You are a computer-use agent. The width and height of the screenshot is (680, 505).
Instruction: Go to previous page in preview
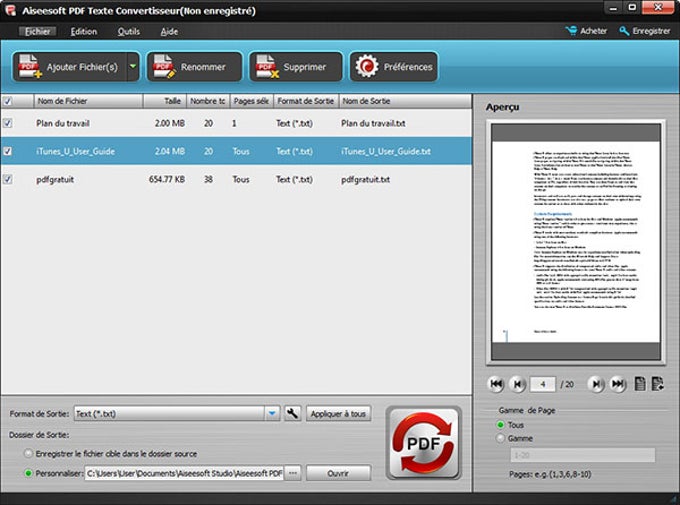point(517,384)
